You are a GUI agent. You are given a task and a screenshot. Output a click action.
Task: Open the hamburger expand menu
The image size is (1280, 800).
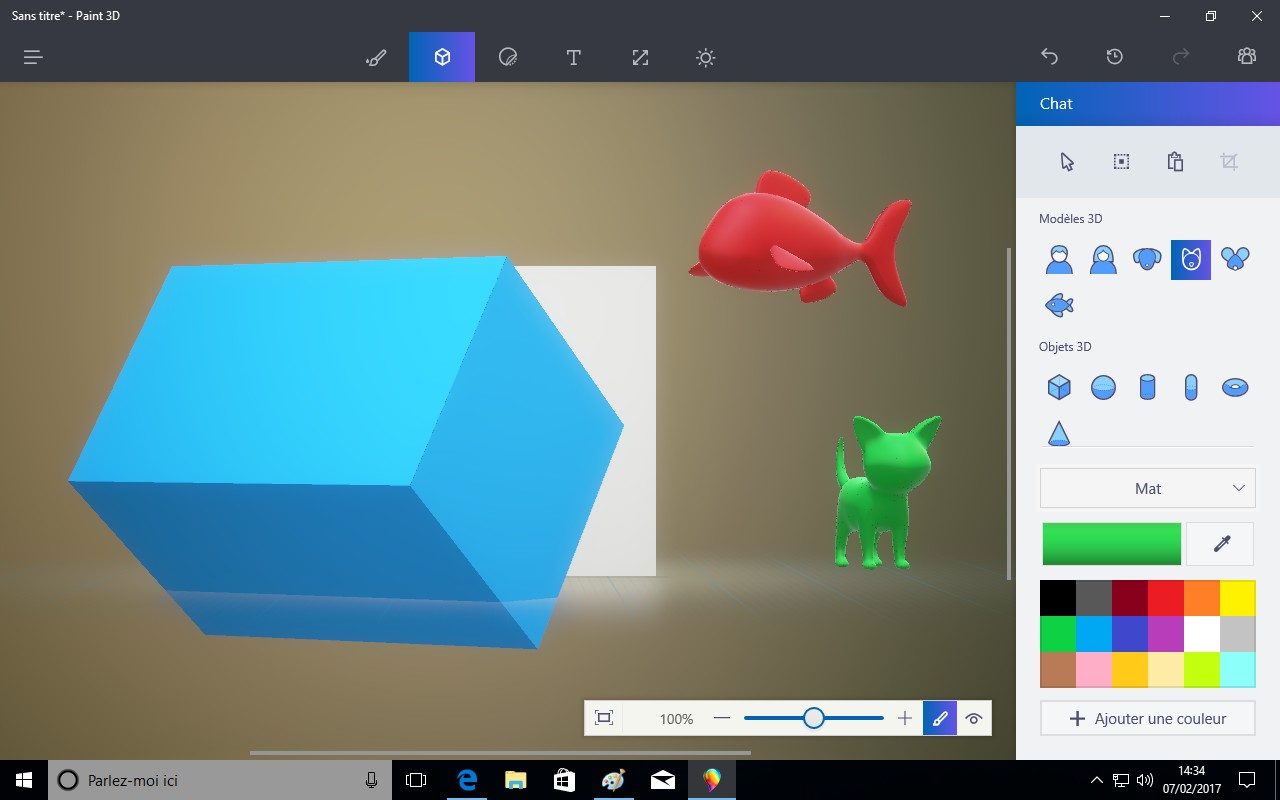[x=33, y=57]
